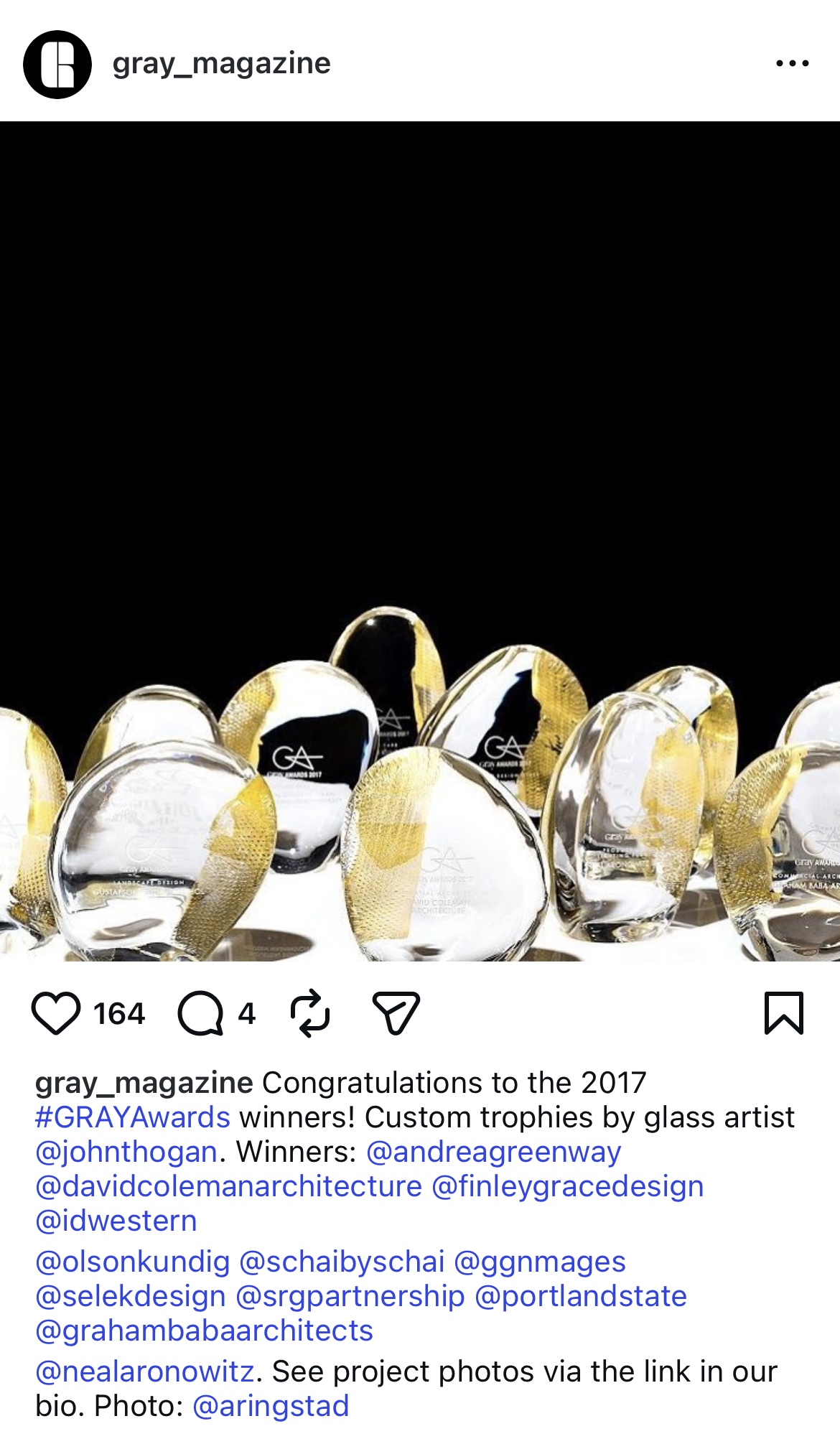Tap the repost arrows icon
This screenshot has height=1439, width=840.
309,1013
